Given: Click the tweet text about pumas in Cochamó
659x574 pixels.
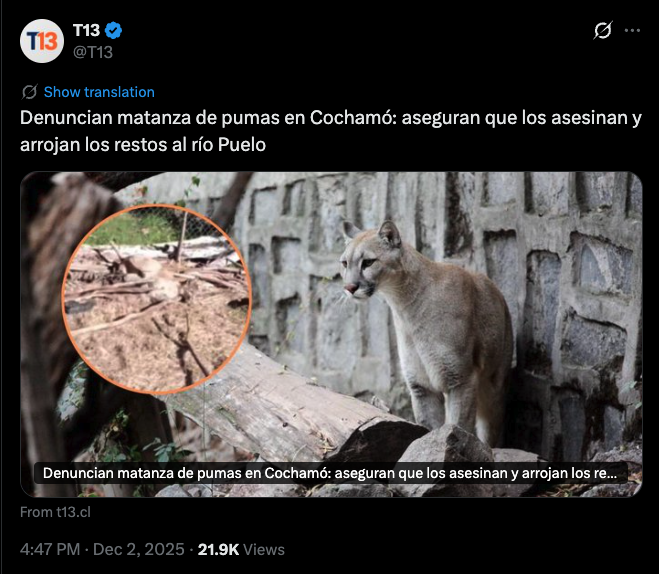Looking at the screenshot, I should click(x=331, y=131).
